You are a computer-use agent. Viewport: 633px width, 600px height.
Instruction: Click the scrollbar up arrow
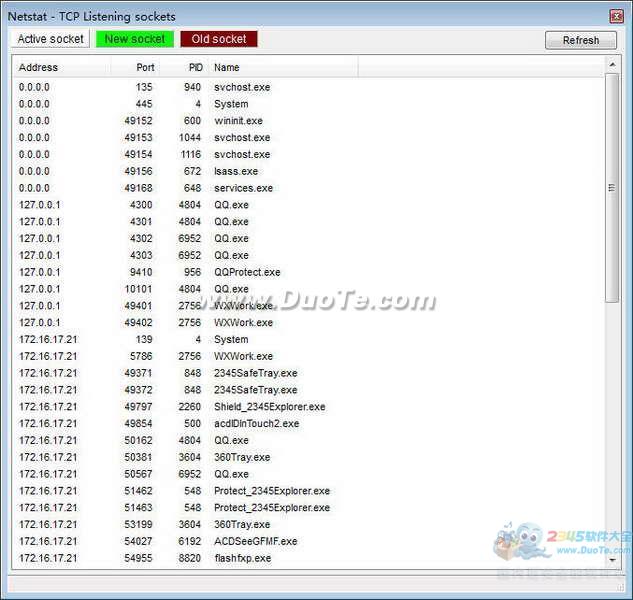point(612,64)
